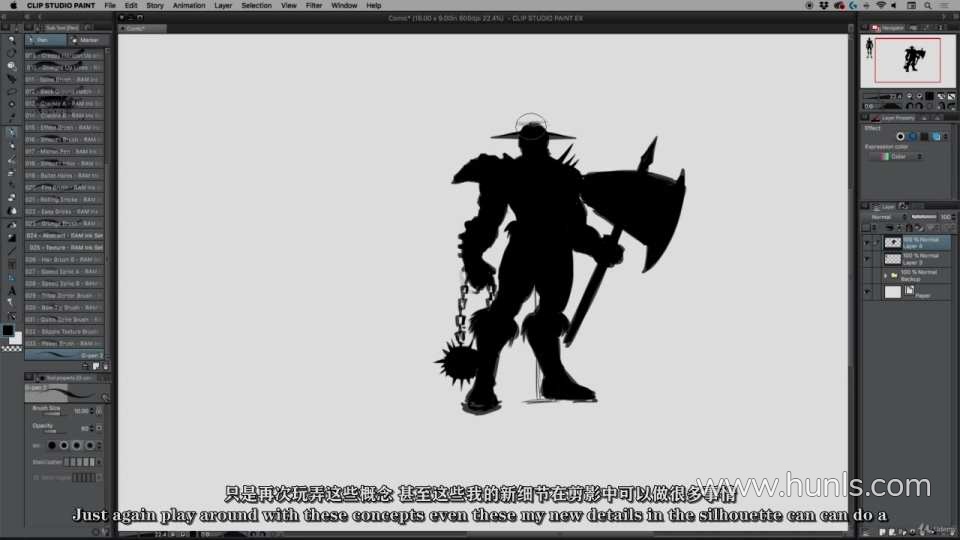Select the Blend tool icon
The width and height of the screenshot is (960, 540).
click(x=11, y=211)
